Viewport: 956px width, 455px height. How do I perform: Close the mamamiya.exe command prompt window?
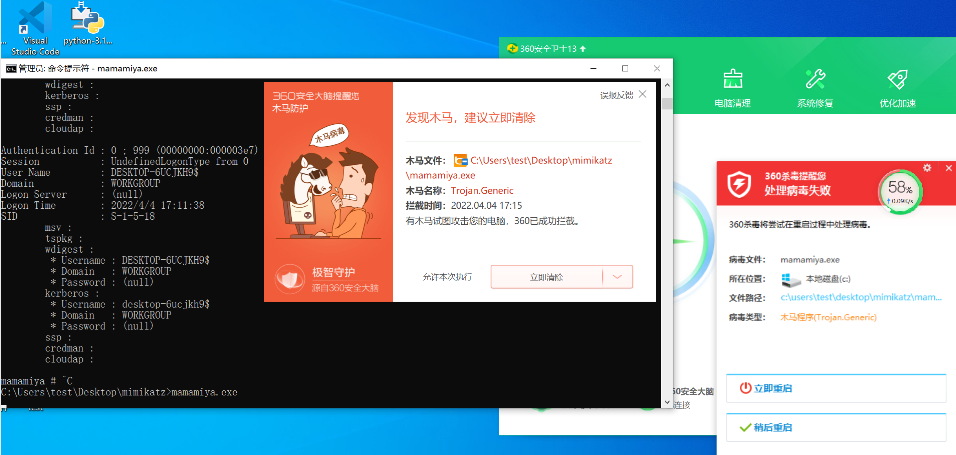[657, 68]
